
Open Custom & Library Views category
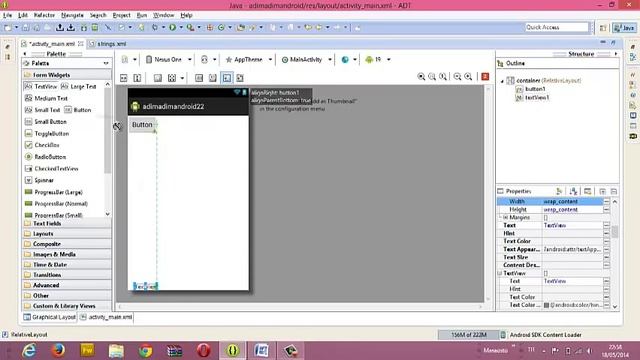[x=67, y=306]
